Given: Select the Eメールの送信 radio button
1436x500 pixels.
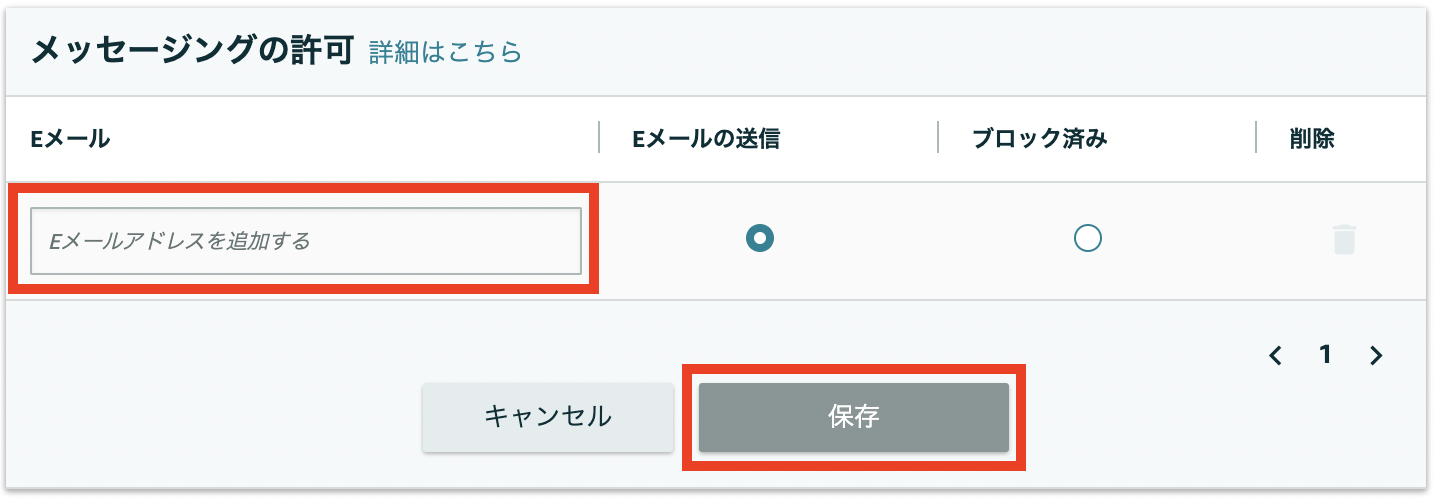Looking at the screenshot, I should (761, 238).
